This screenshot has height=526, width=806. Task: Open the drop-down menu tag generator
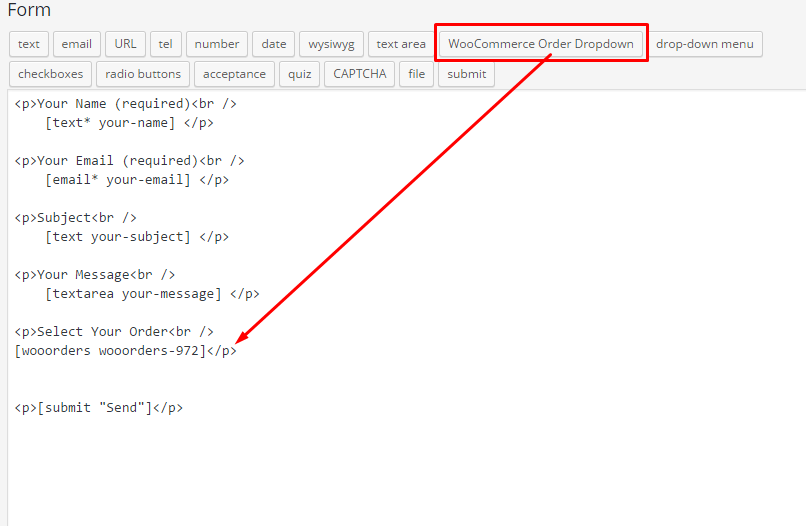point(705,44)
